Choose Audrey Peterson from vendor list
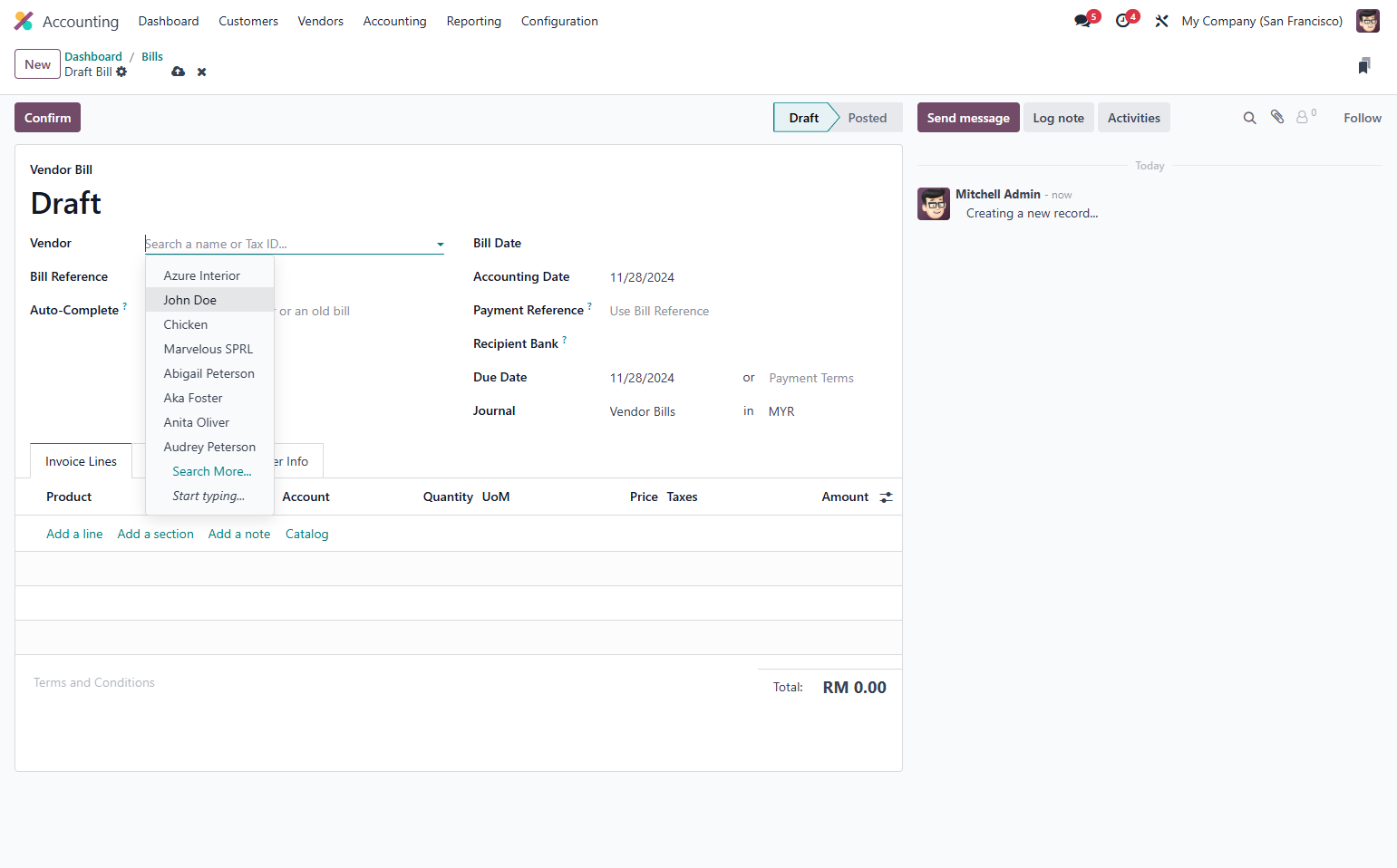Viewport: 1397px width, 868px height. (x=209, y=447)
